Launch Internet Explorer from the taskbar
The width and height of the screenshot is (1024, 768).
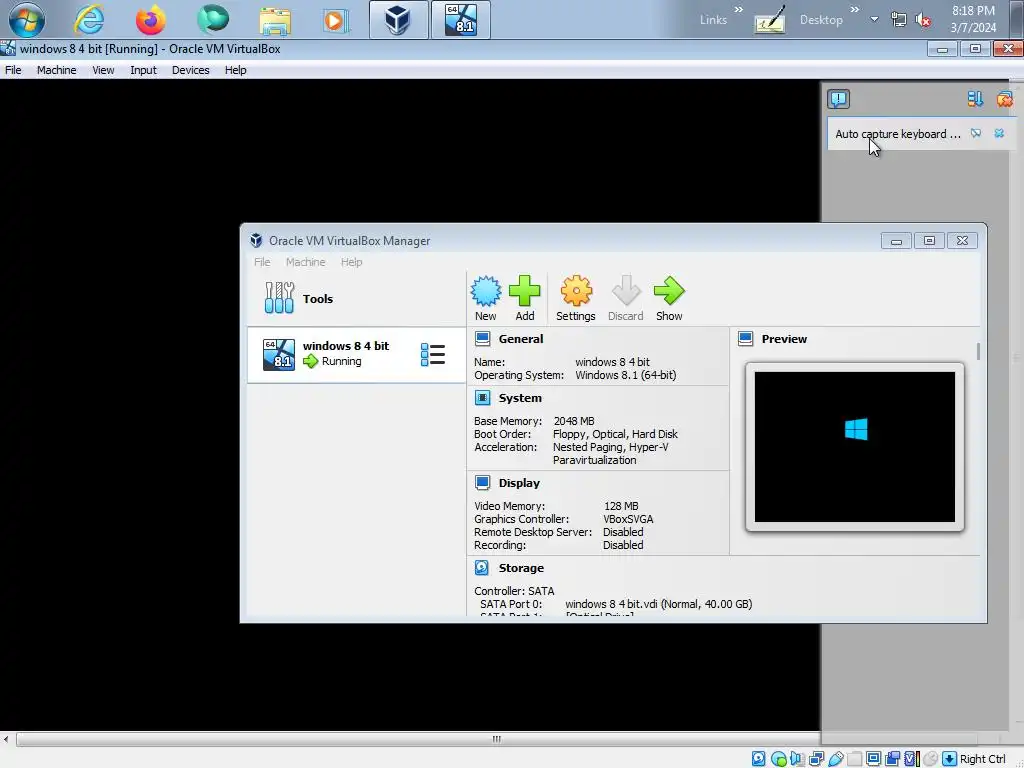pos(89,20)
